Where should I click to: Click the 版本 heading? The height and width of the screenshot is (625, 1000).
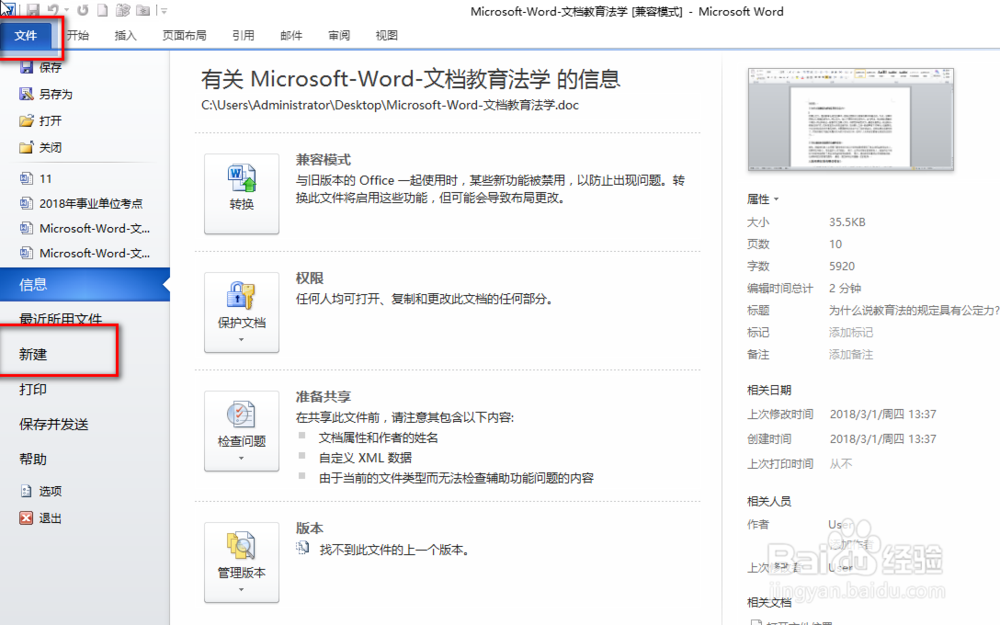point(309,528)
